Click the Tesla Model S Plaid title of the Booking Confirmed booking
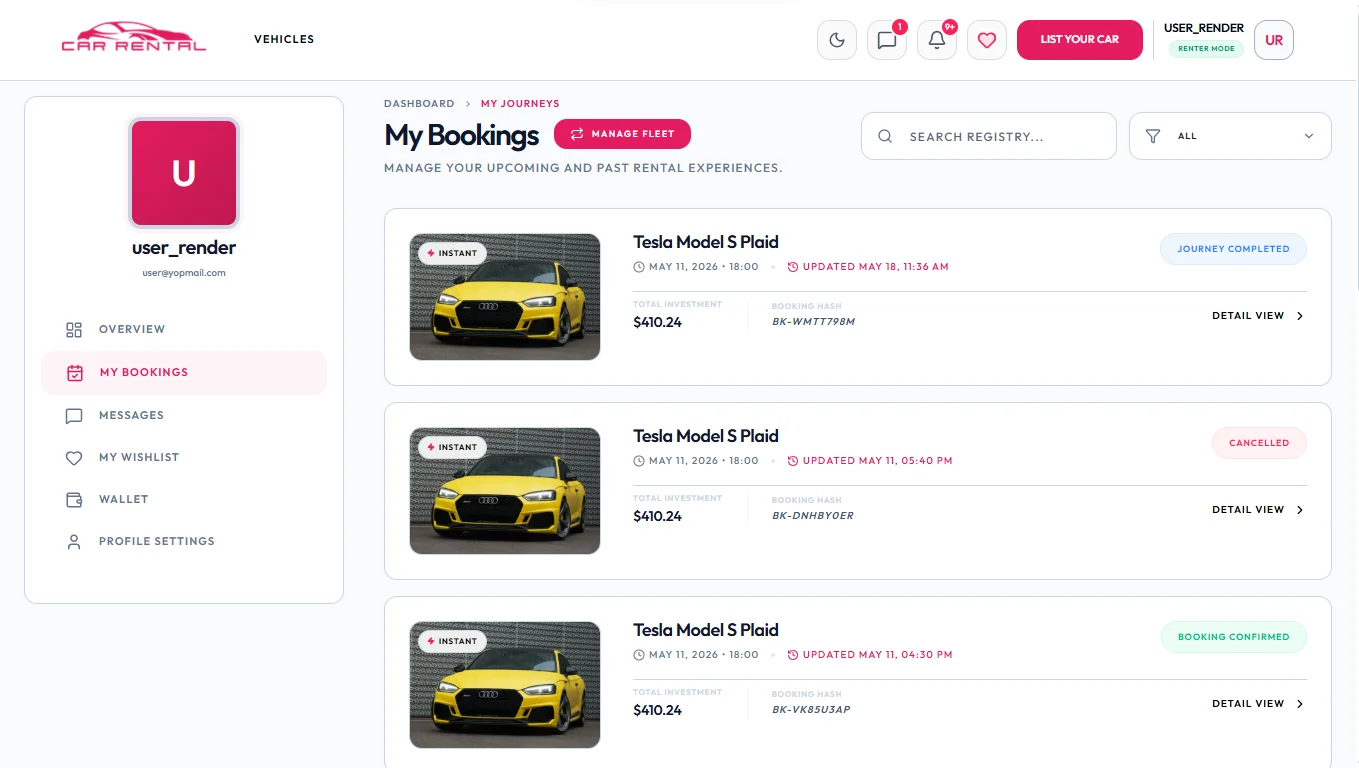The height and width of the screenshot is (768, 1359). (706, 630)
